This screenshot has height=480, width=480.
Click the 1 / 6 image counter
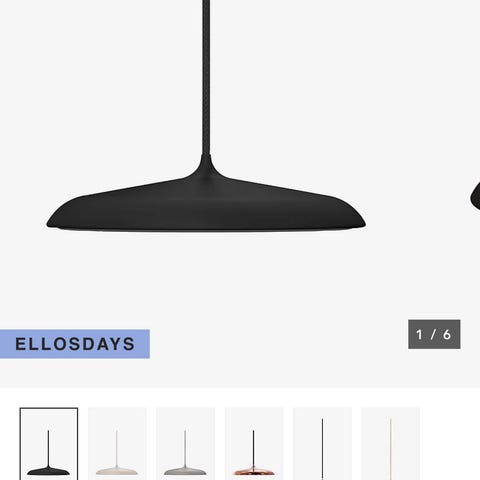click(434, 334)
